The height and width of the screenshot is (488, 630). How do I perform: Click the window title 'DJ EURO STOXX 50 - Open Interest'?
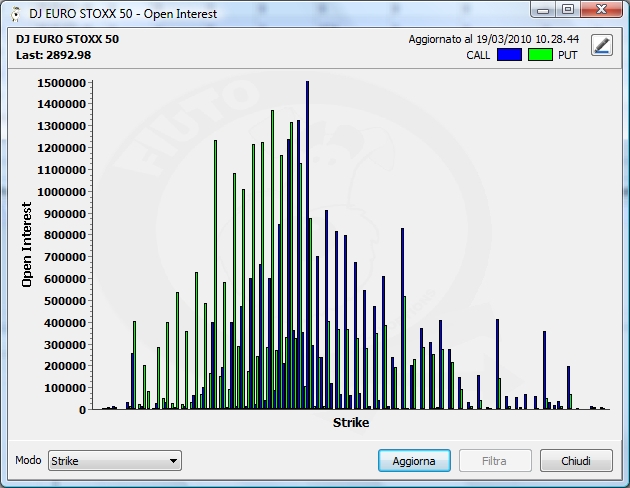tap(123, 14)
